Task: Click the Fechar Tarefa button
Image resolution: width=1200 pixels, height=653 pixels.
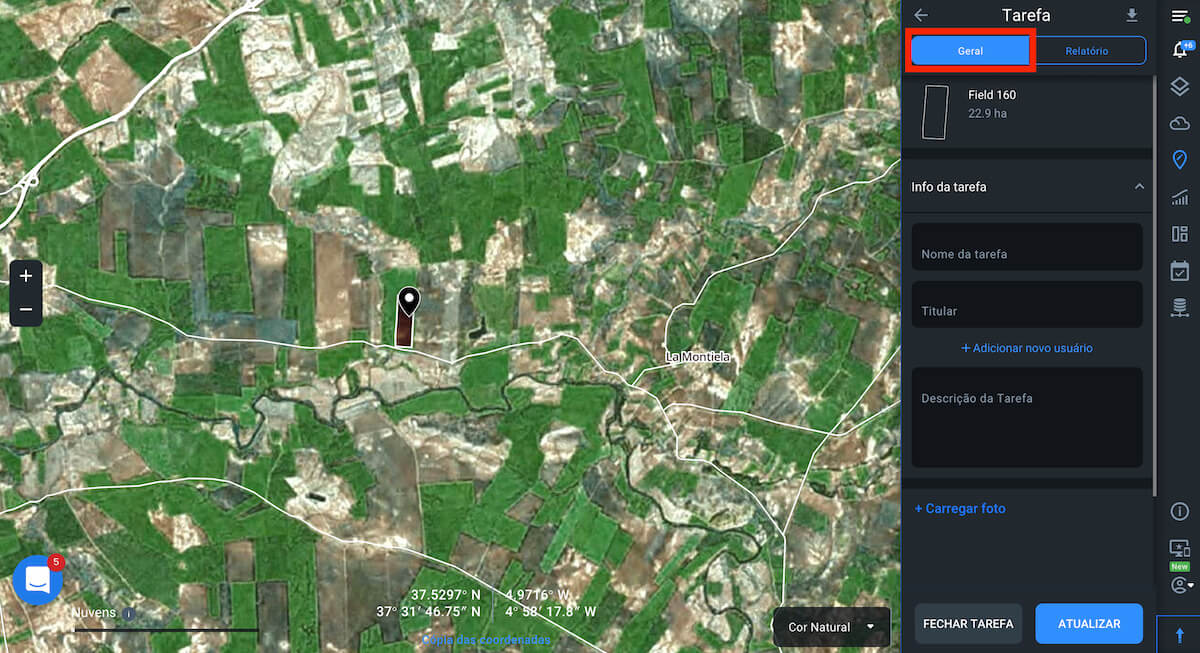Action: (968, 623)
